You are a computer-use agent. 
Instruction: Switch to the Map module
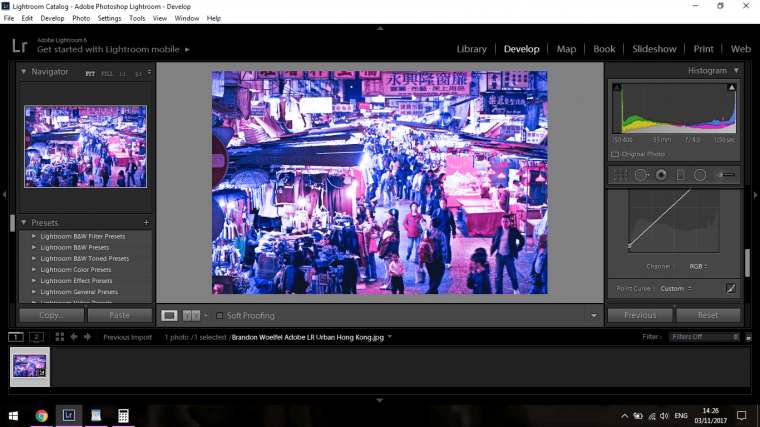click(x=566, y=49)
